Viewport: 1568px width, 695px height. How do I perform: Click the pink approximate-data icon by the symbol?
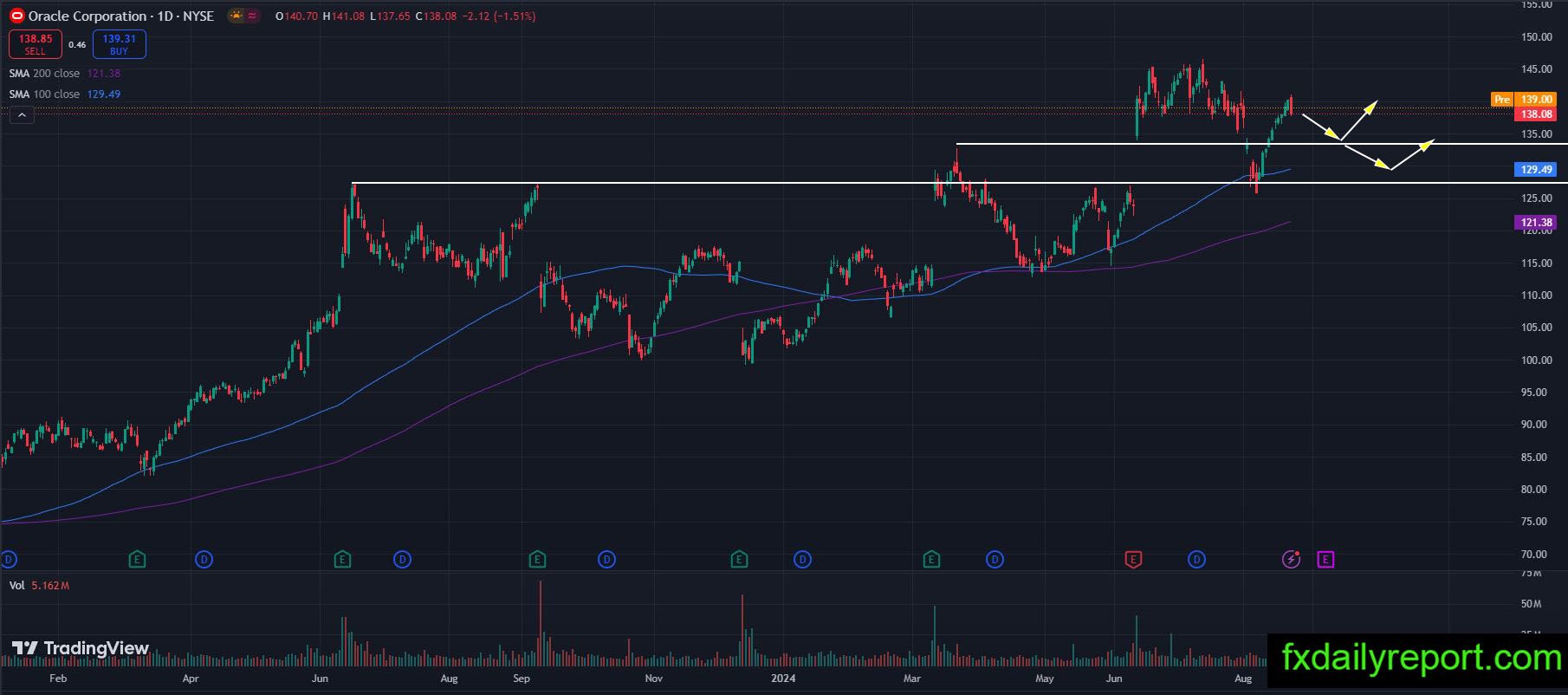252,16
